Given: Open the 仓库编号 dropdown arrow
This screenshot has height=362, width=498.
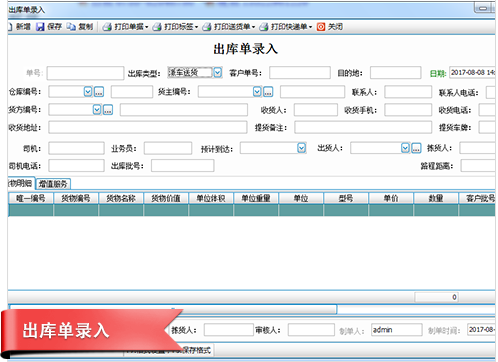Looking at the screenshot, I should (88, 92).
